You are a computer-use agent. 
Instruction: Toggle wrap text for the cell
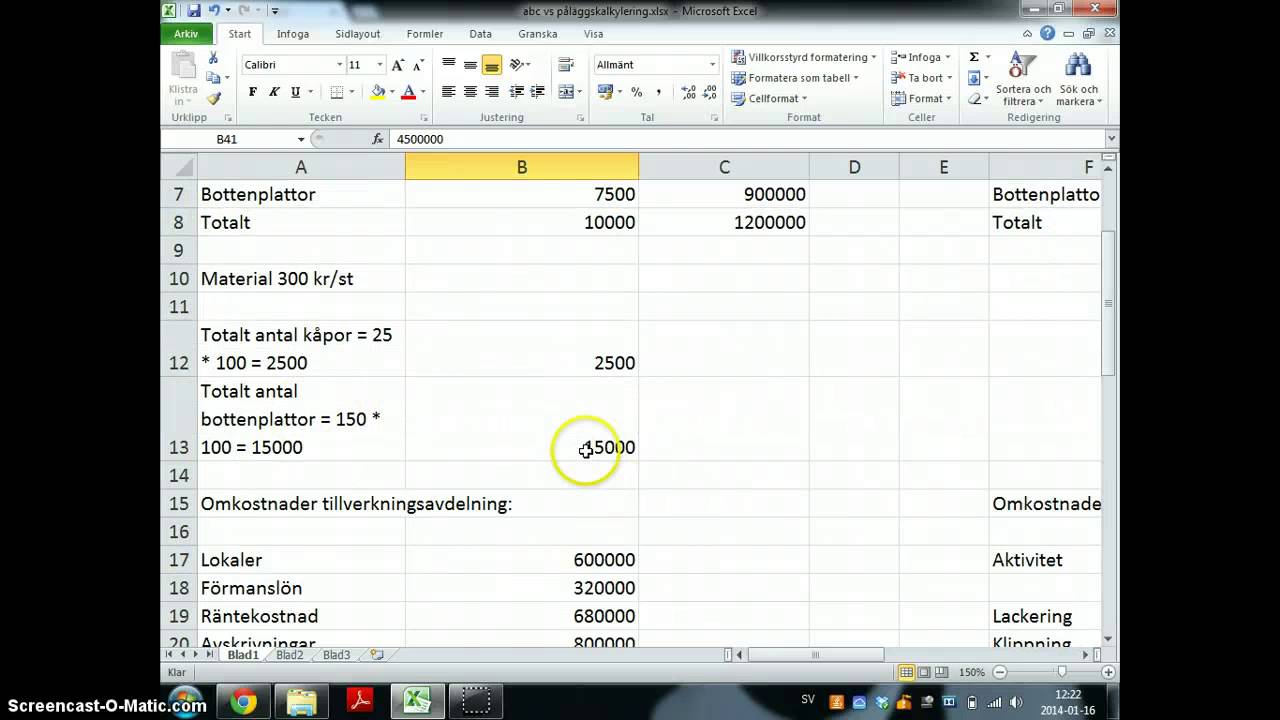click(x=566, y=65)
